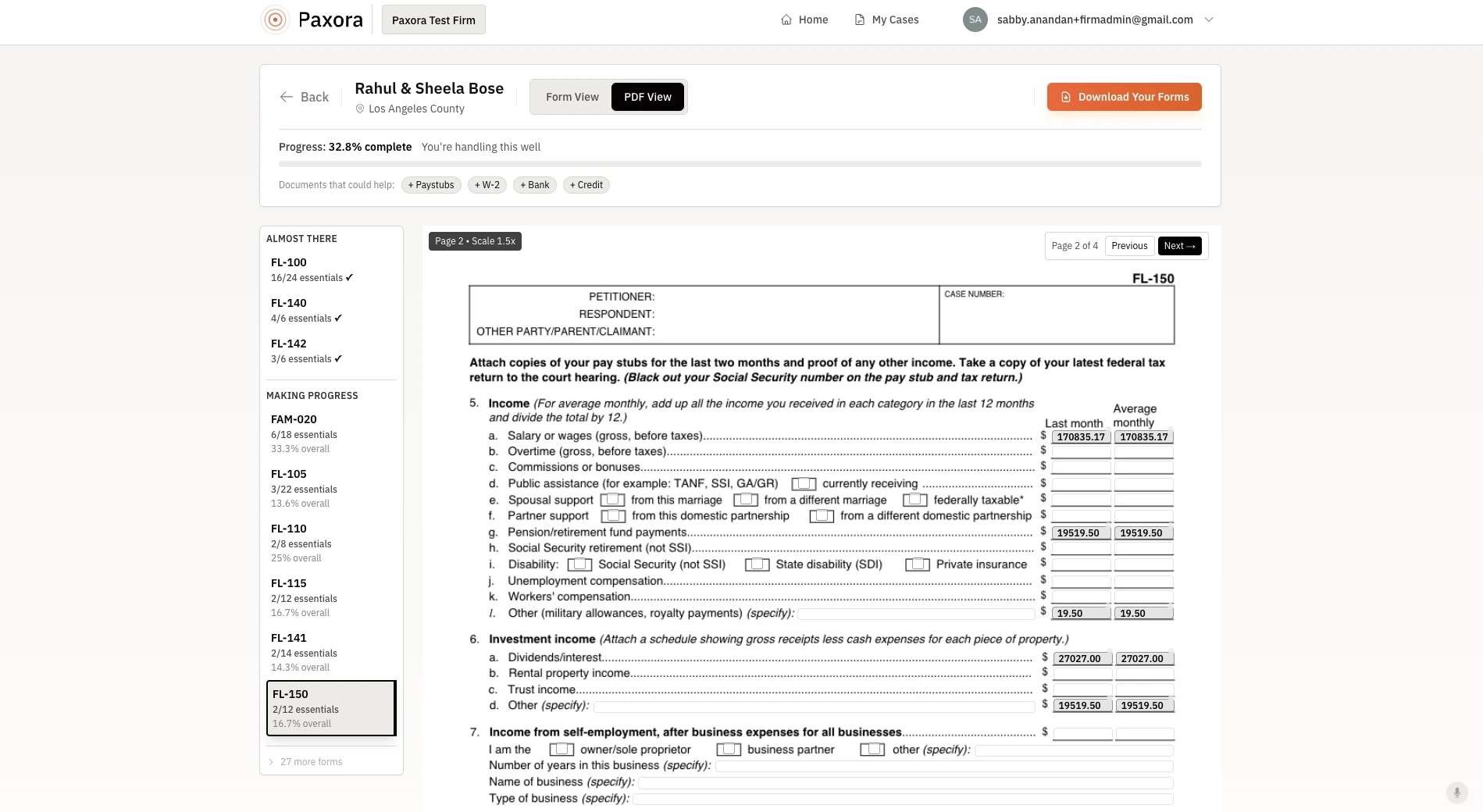Click the progress completion bar
1483x812 pixels.
pos(740,164)
